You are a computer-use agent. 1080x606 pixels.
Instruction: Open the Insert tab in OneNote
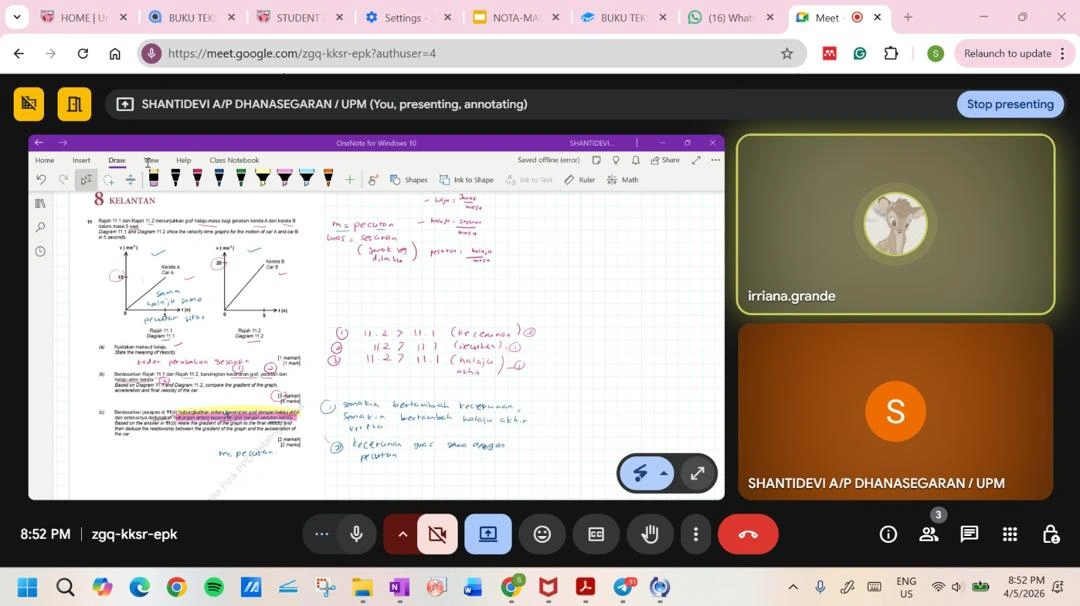coord(81,160)
